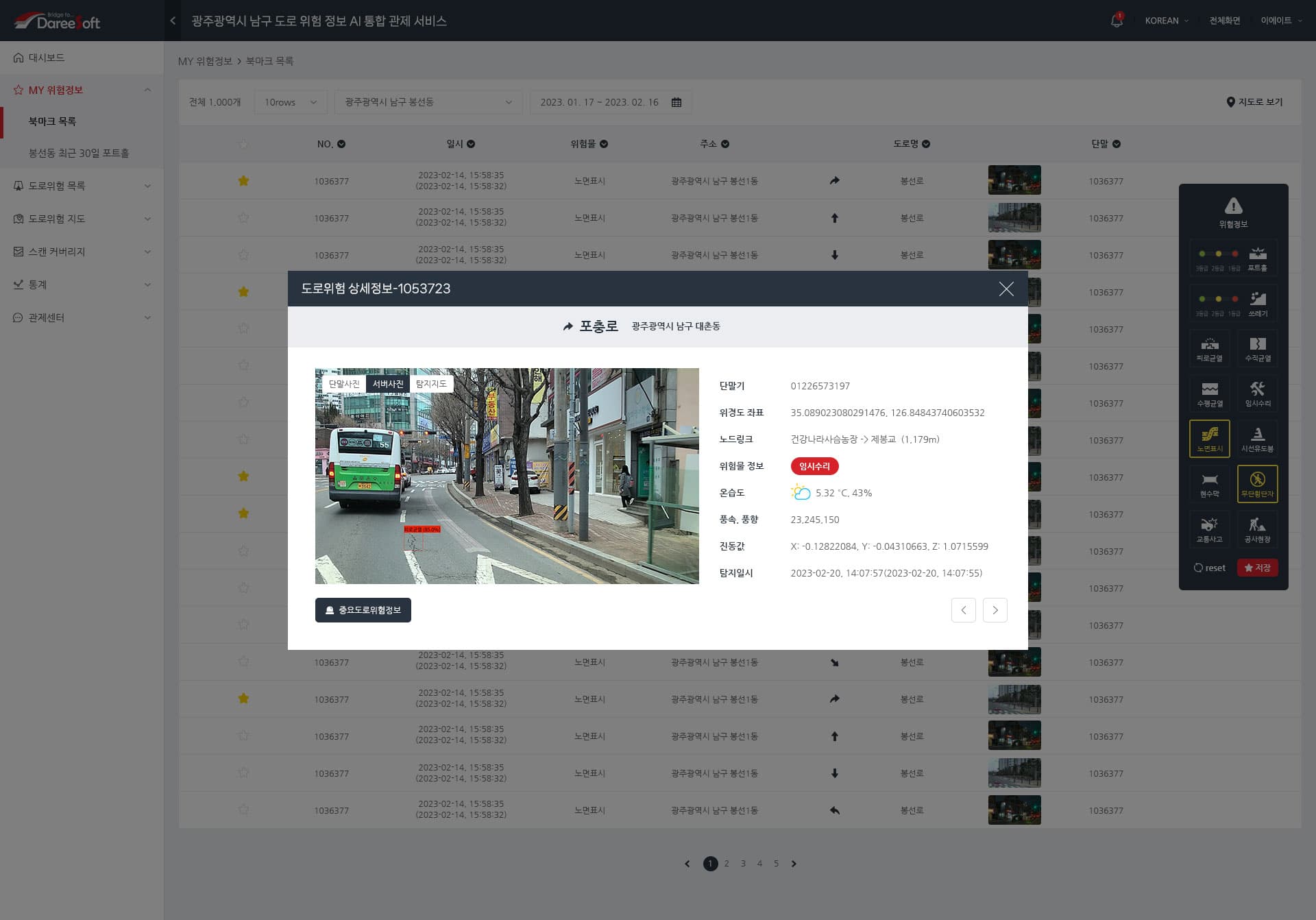Switch to the 단말사진 tab
The image size is (1316, 920).
[344, 384]
